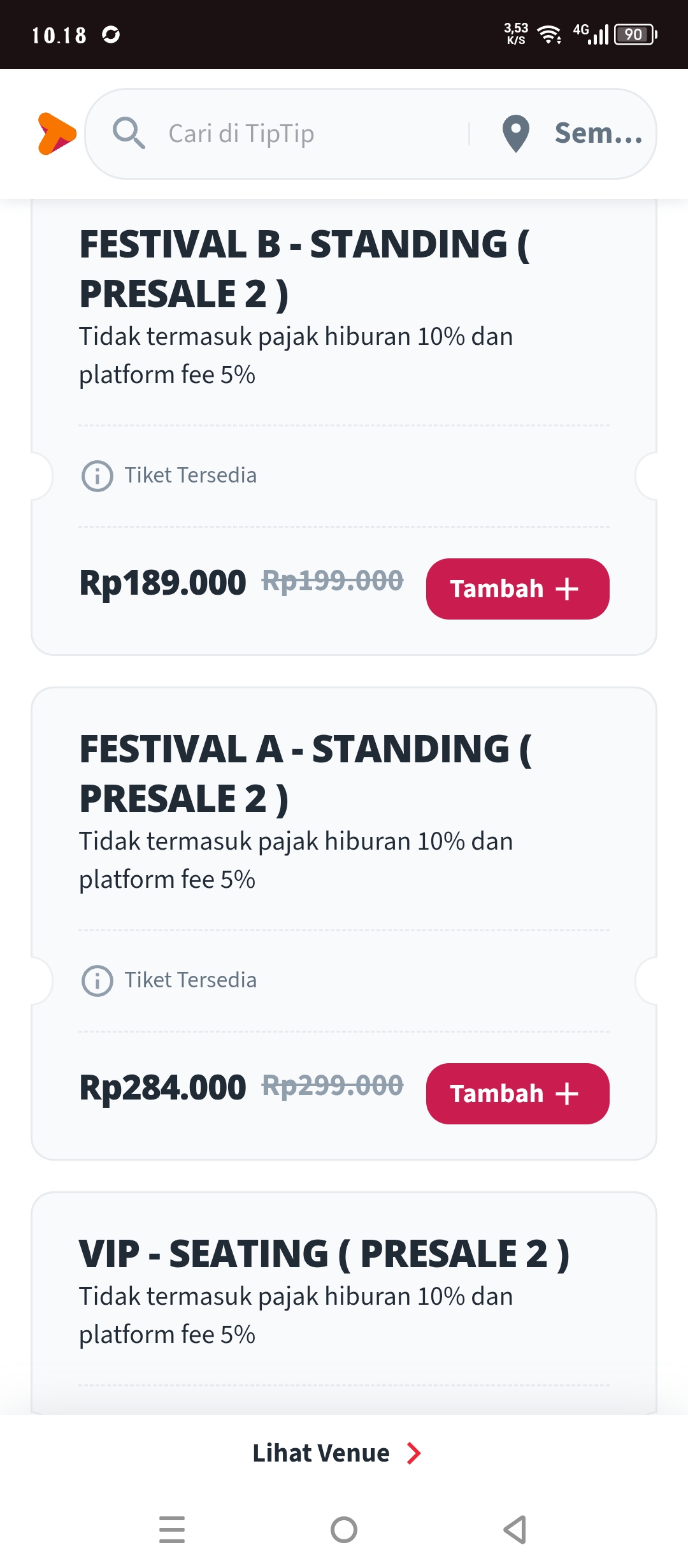Tap the Android back navigation icon

tap(515, 1530)
